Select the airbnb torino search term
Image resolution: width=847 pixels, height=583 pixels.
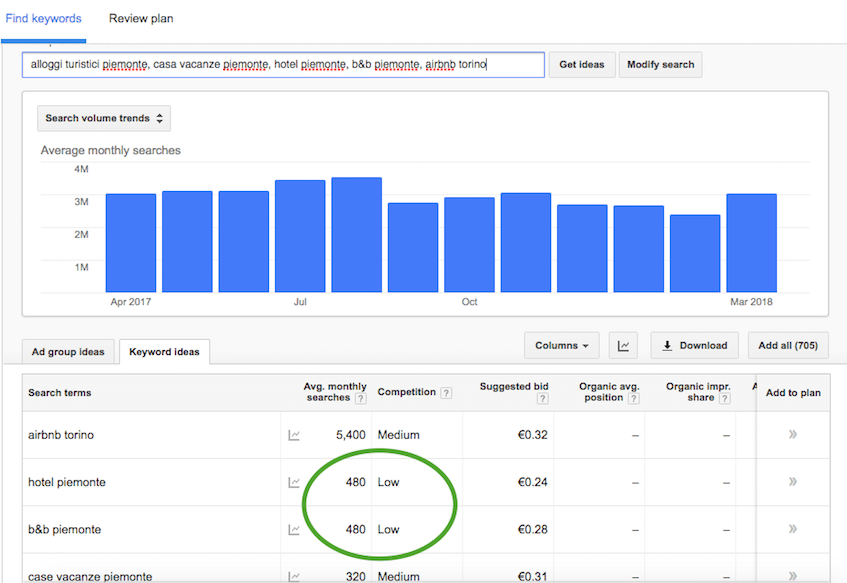[61, 435]
